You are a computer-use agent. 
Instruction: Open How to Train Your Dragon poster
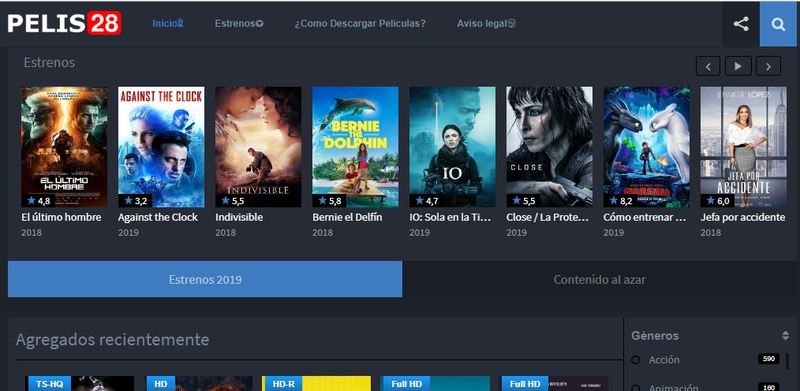pyautogui.click(x=646, y=146)
